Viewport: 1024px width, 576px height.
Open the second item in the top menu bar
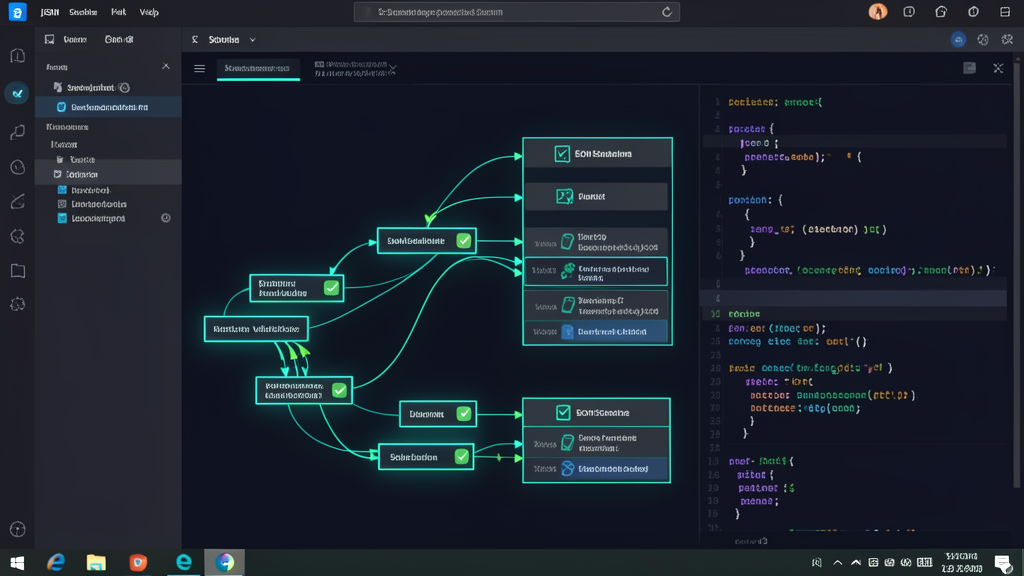[83, 12]
